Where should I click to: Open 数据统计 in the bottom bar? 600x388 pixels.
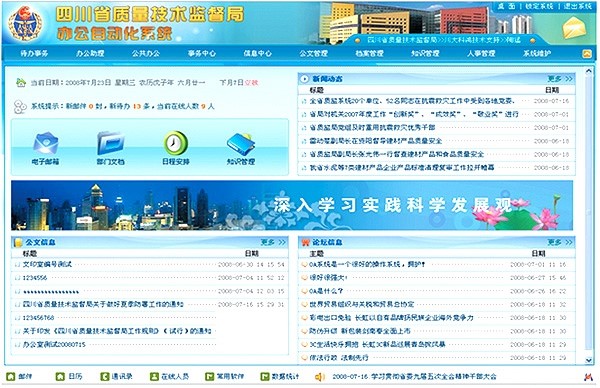(280, 377)
